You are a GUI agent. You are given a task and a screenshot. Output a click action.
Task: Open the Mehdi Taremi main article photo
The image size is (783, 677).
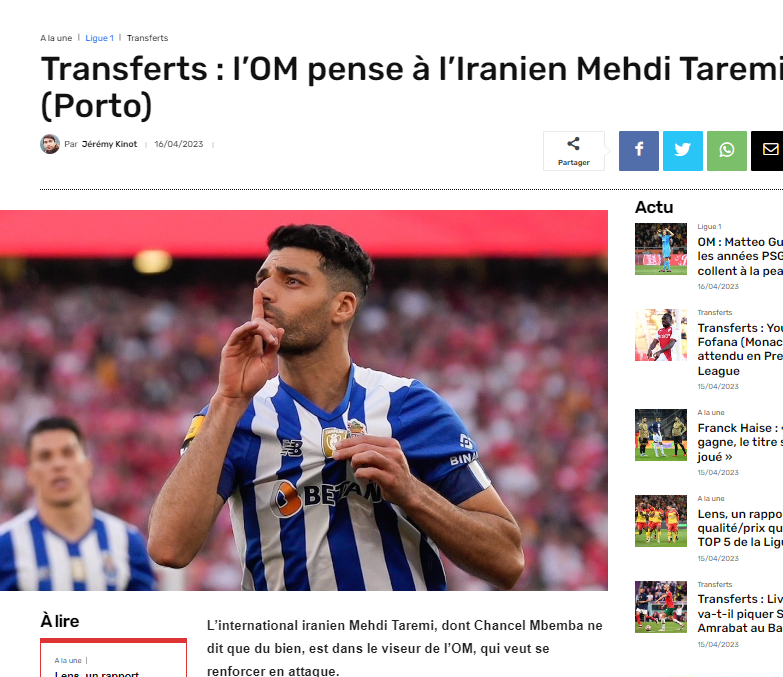coord(304,400)
